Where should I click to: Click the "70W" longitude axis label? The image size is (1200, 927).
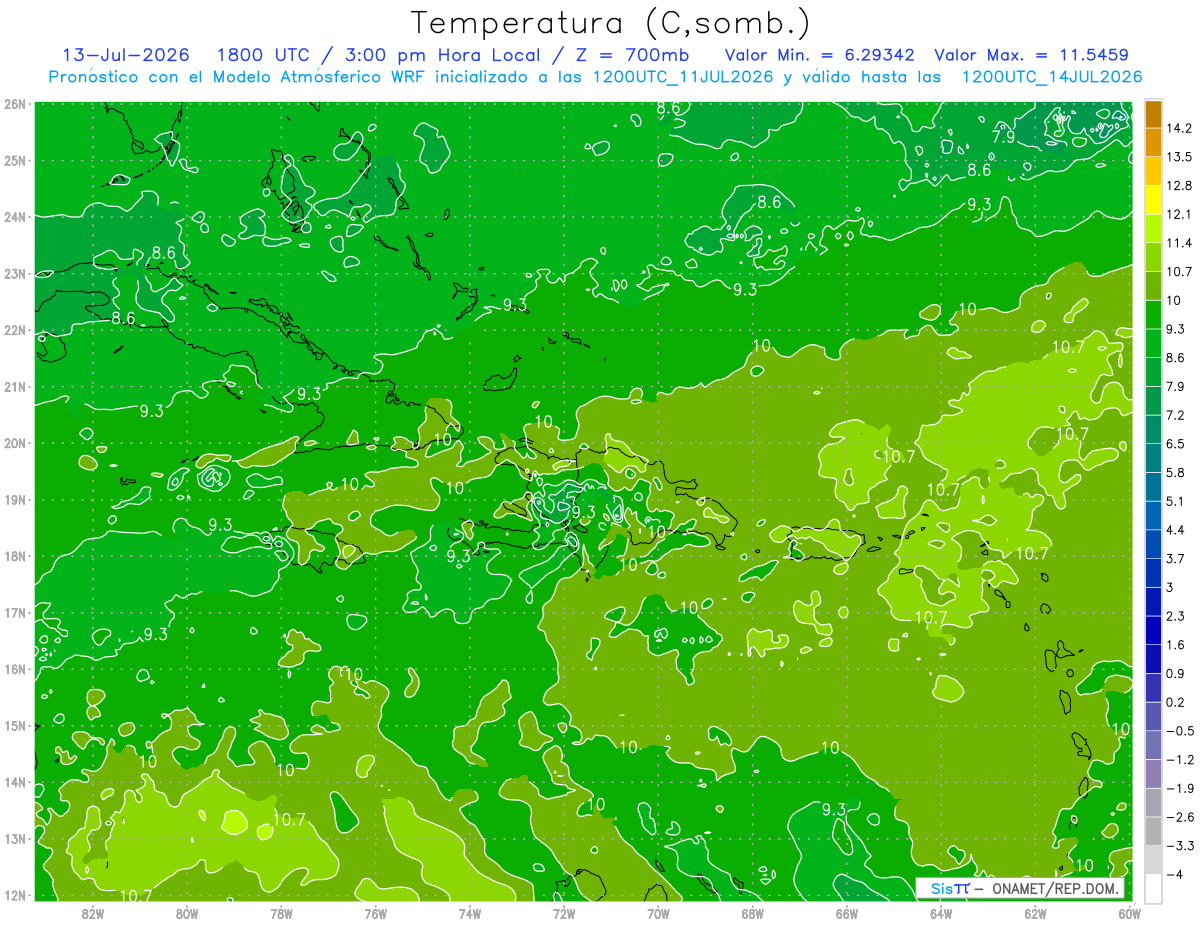(x=658, y=914)
